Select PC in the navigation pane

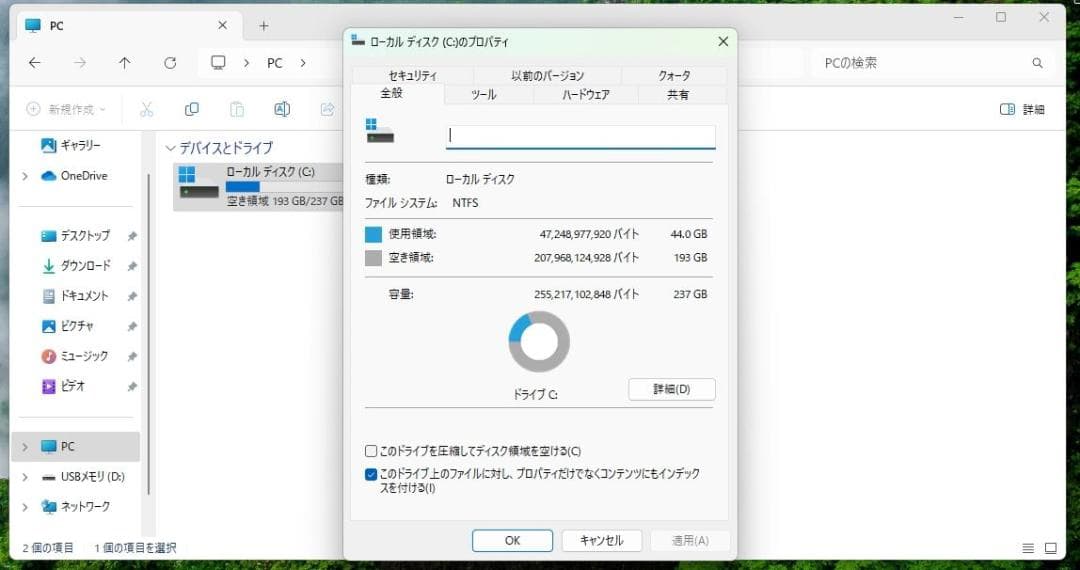coord(76,447)
